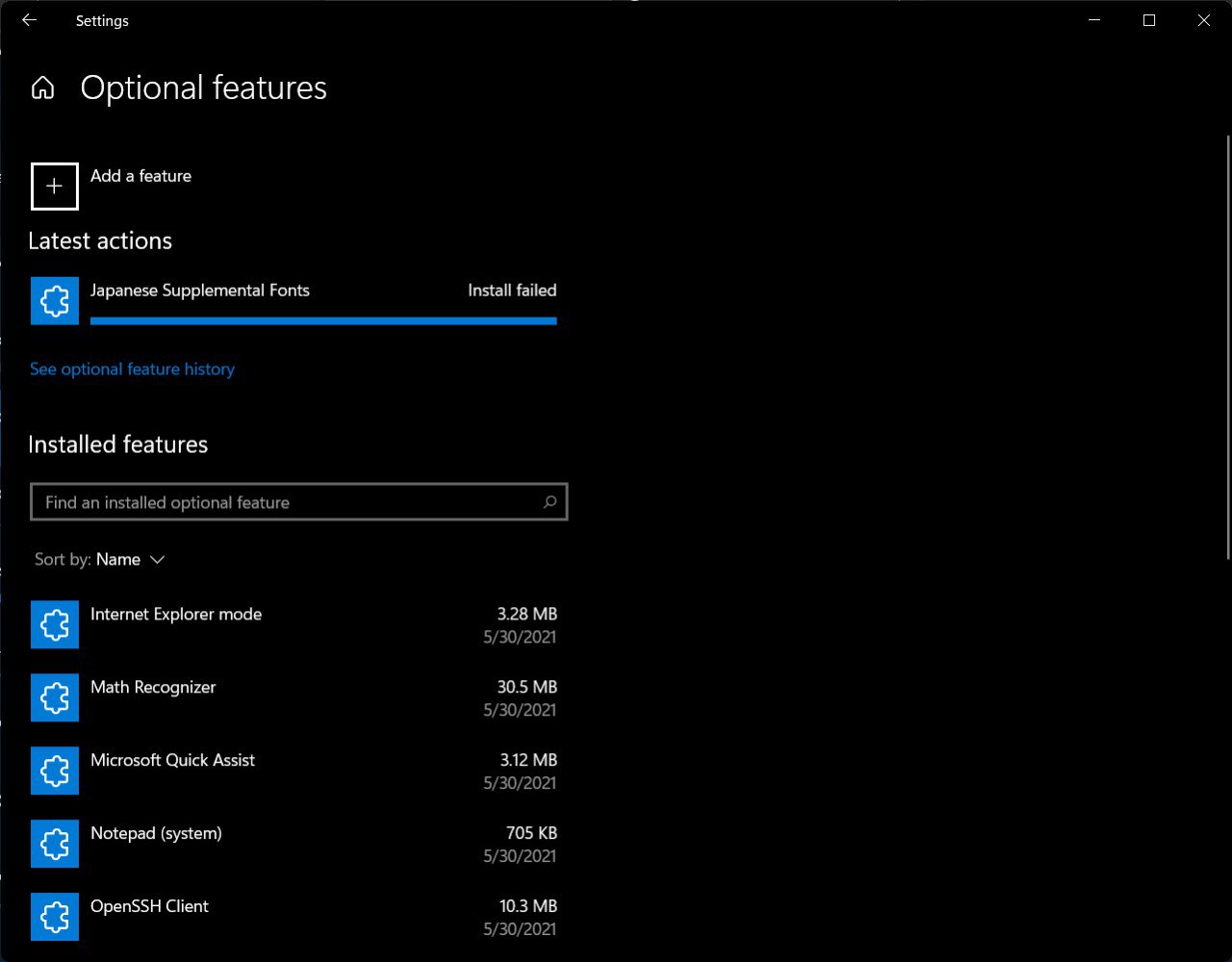Click the Install failed status text
Viewport: 1232px width, 962px height.
[512, 291]
